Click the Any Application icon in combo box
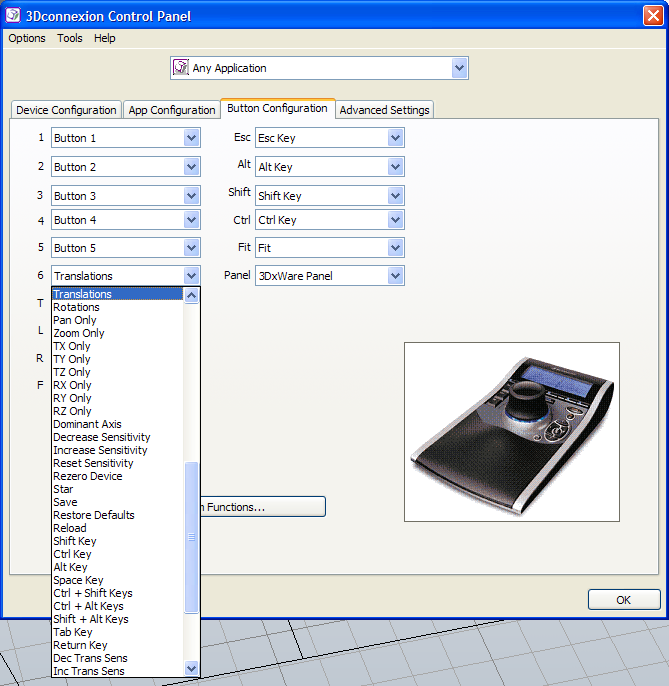 [181, 68]
